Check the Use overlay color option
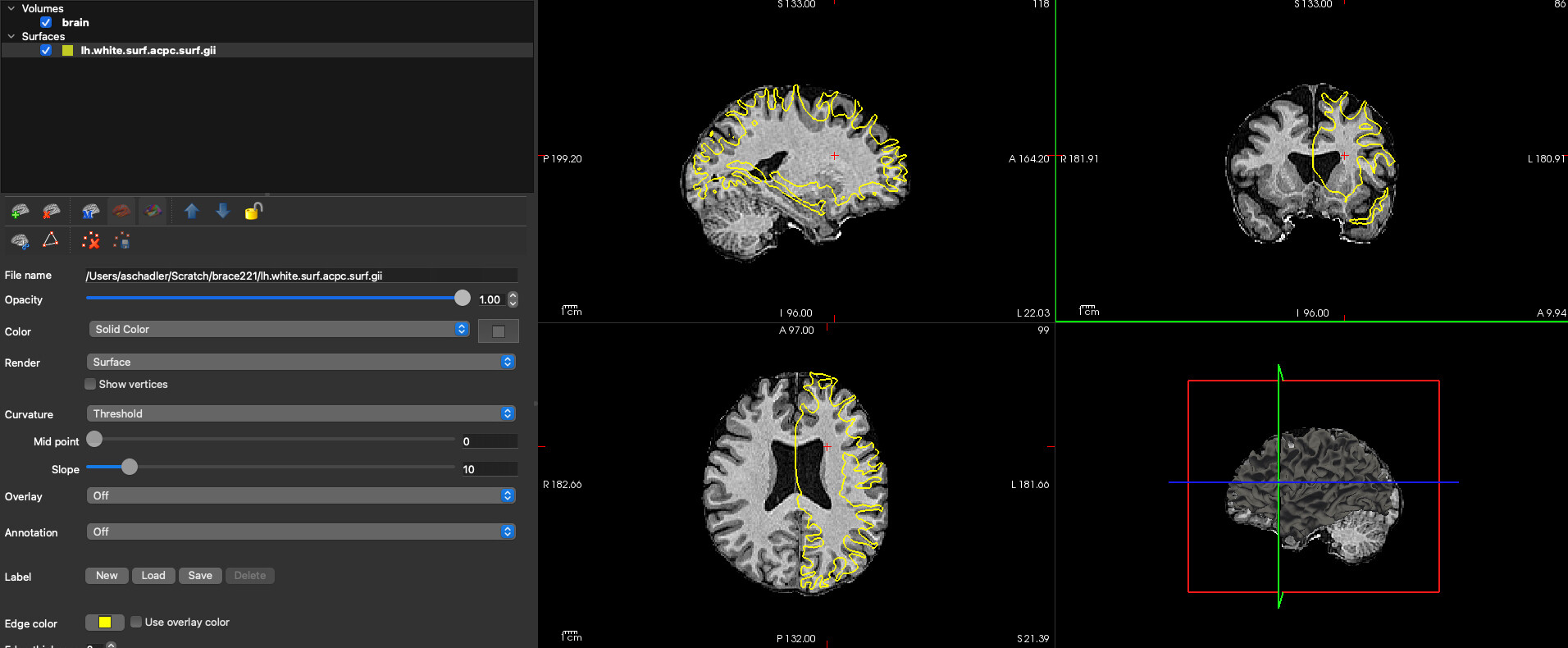Screen dimensions: 1568x648 [136, 622]
